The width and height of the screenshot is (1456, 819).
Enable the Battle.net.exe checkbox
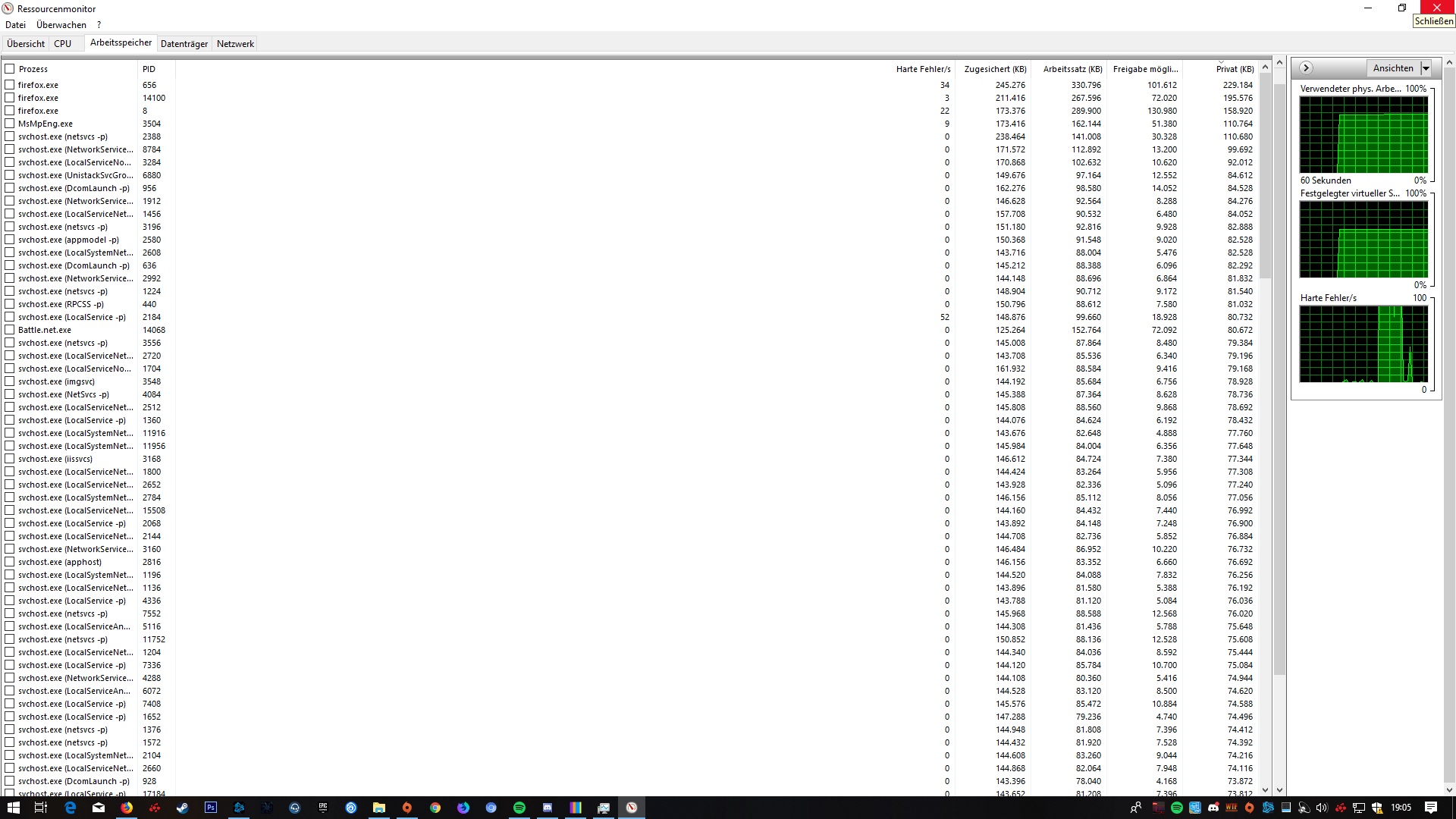[10, 330]
